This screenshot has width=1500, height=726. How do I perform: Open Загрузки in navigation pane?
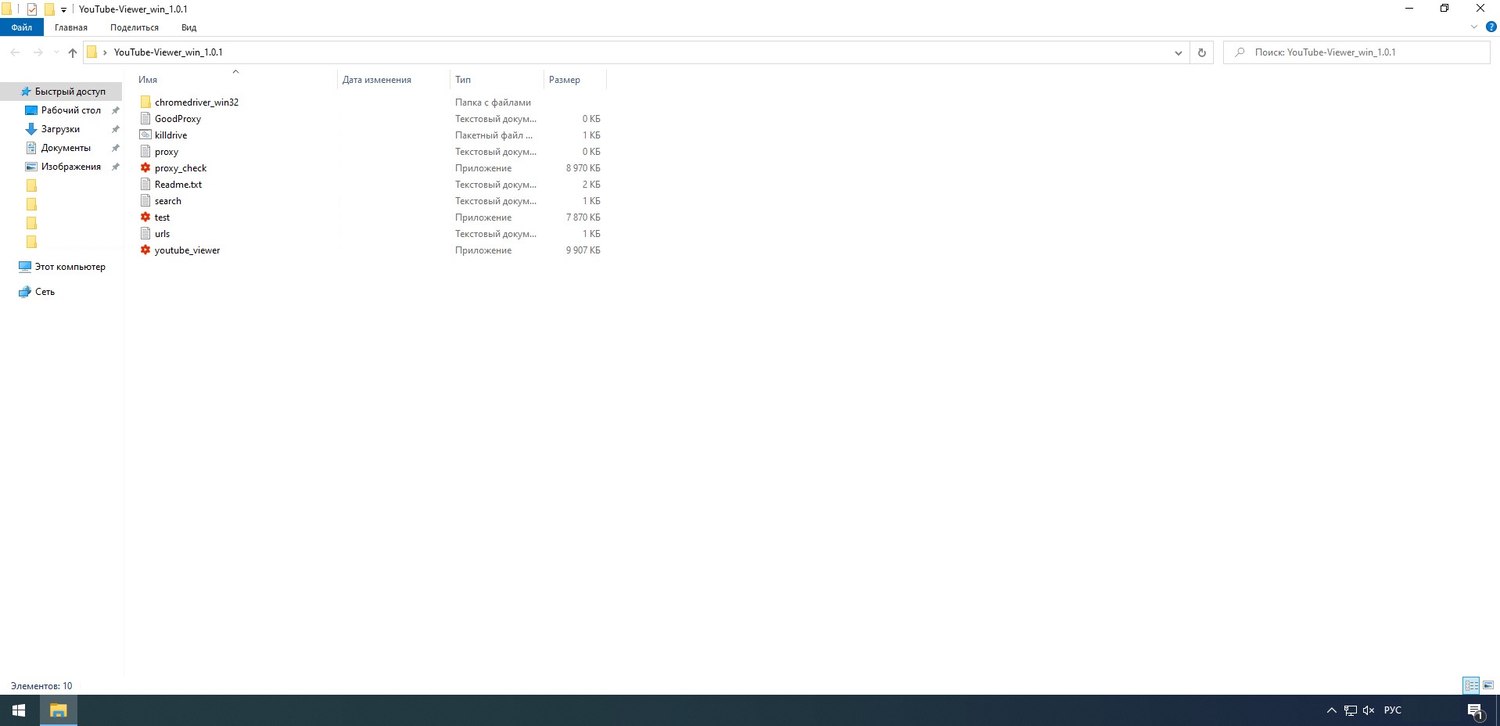[x=60, y=129]
